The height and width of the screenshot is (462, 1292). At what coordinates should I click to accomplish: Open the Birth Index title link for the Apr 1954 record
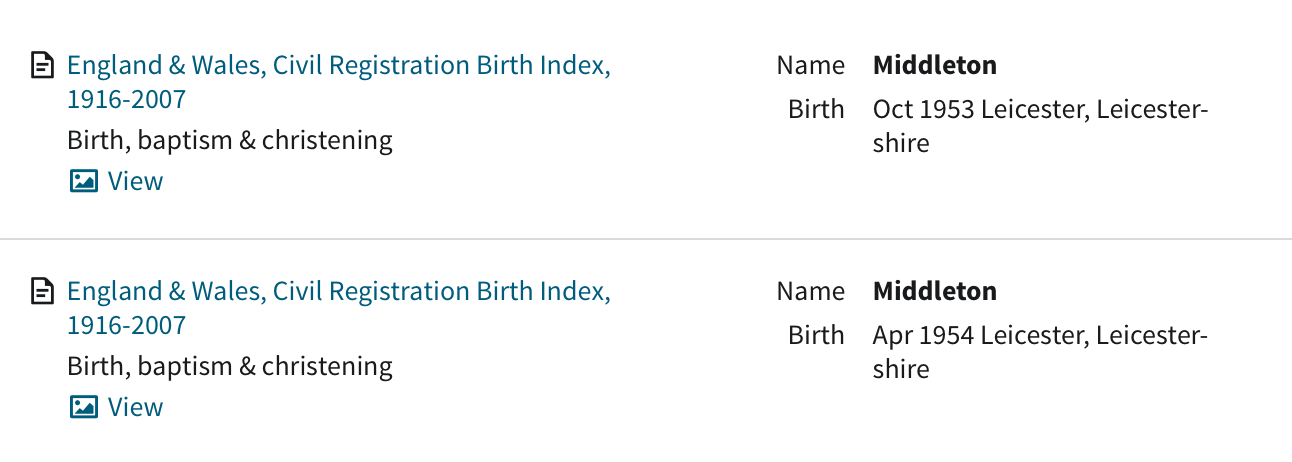coord(338,308)
